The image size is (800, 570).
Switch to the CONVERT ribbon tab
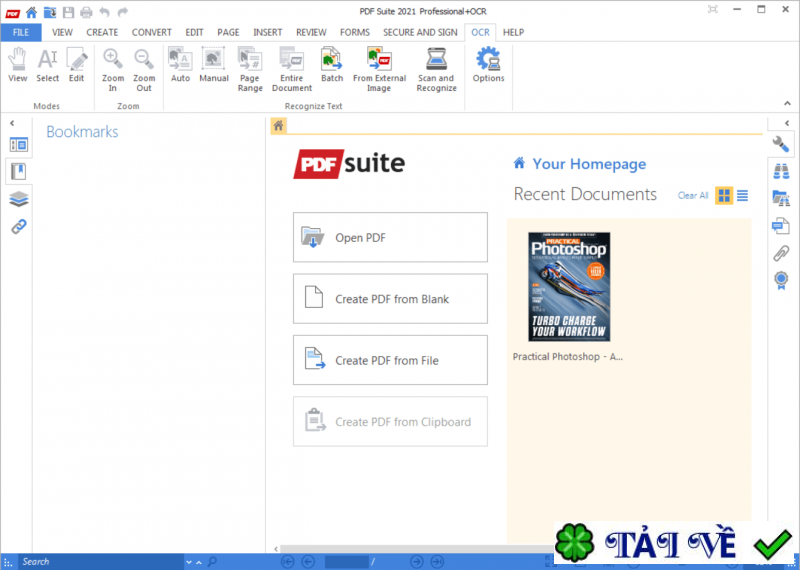pos(152,32)
